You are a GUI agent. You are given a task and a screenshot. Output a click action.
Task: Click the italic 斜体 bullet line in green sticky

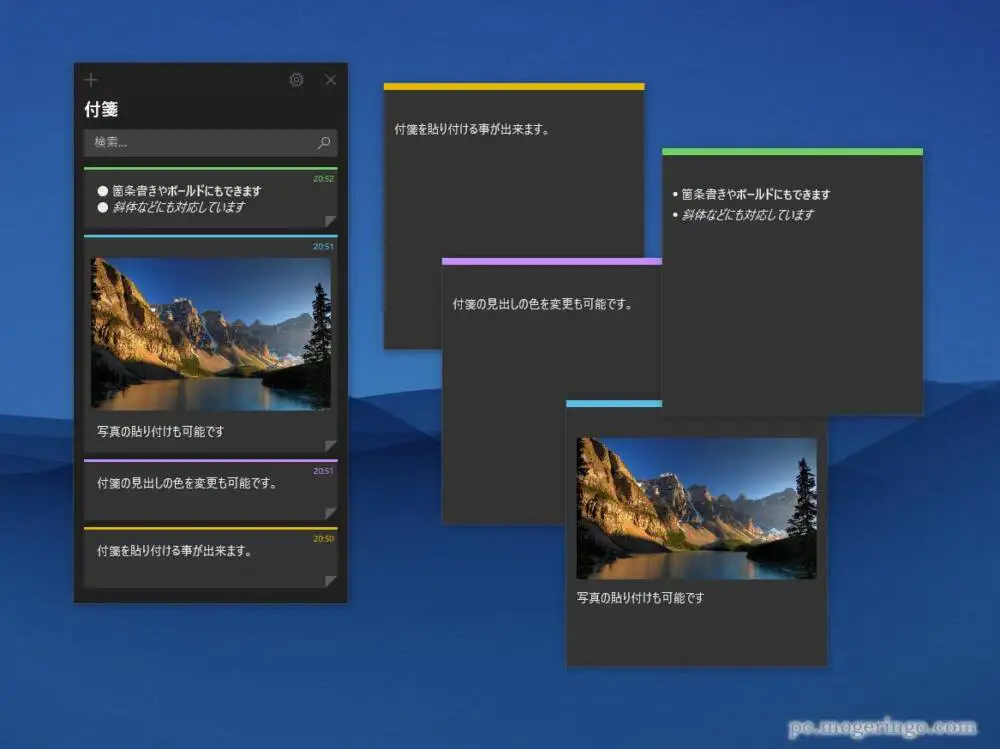(x=748, y=215)
